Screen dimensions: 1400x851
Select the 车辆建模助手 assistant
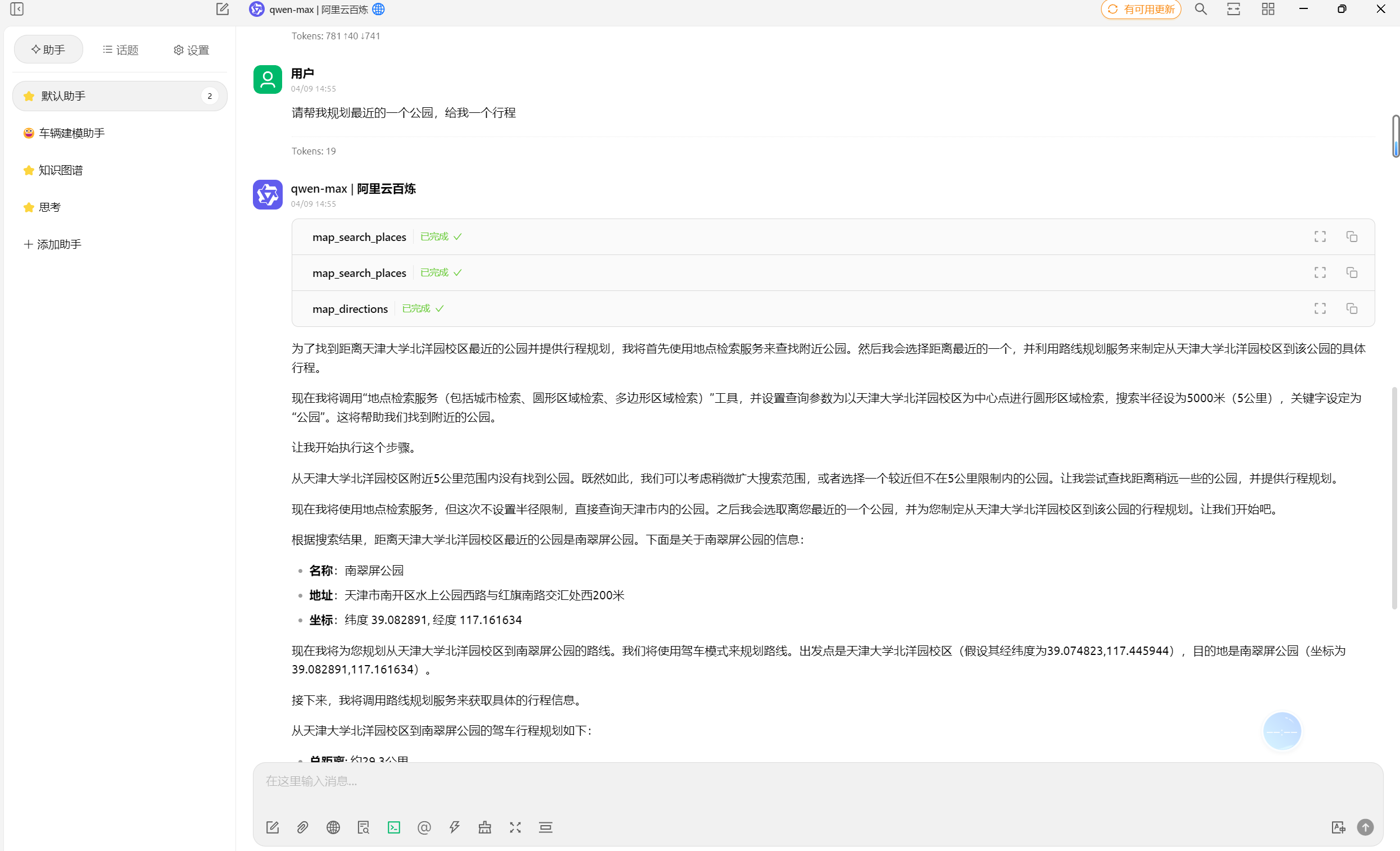click(x=71, y=133)
